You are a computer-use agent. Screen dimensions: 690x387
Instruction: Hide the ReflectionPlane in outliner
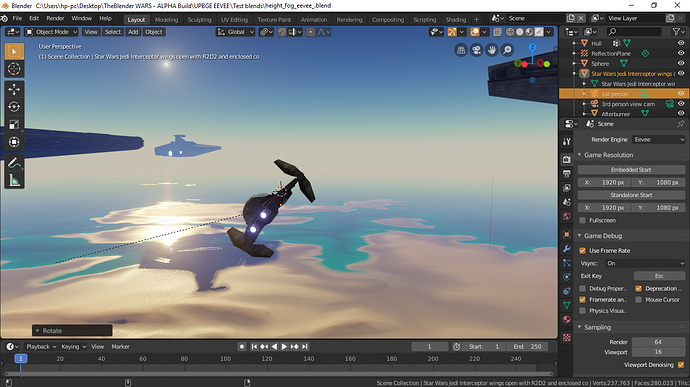click(681, 53)
